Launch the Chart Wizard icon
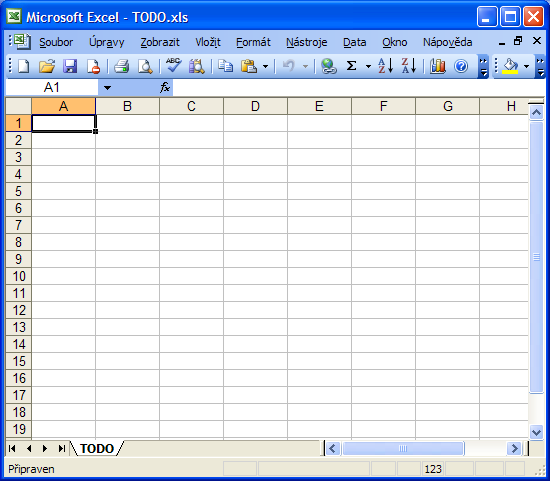The image size is (550, 481). (437, 66)
